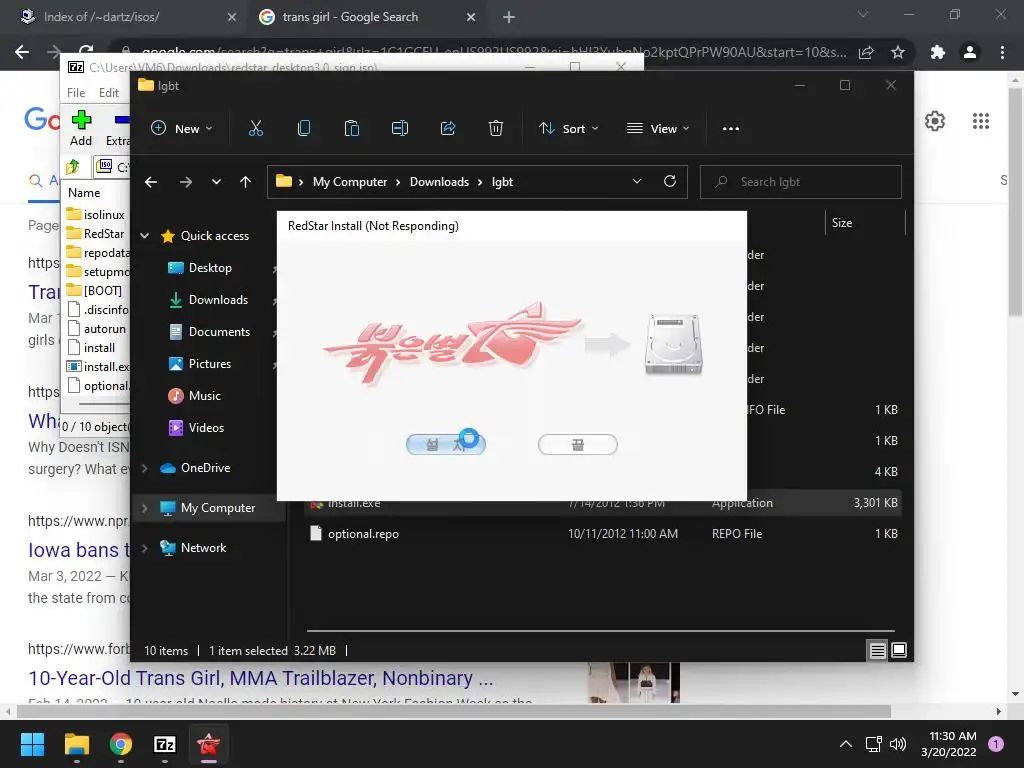Expand OneDrive tree node
This screenshot has height=768, width=1024.
coord(145,468)
